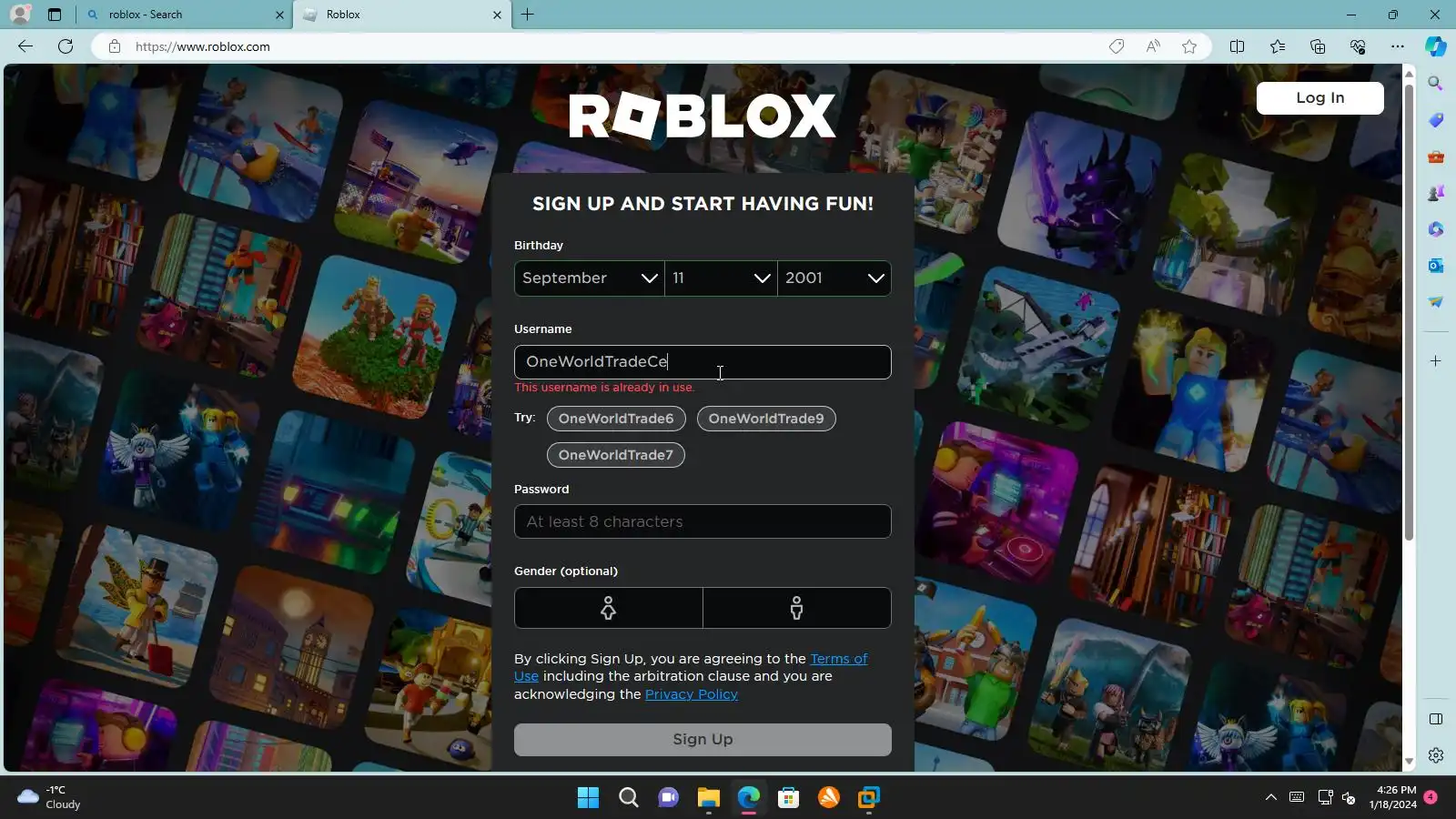The height and width of the screenshot is (819, 1456).
Task: Choose suggested username OneWorldTrade9
Action: click(766, 419)
